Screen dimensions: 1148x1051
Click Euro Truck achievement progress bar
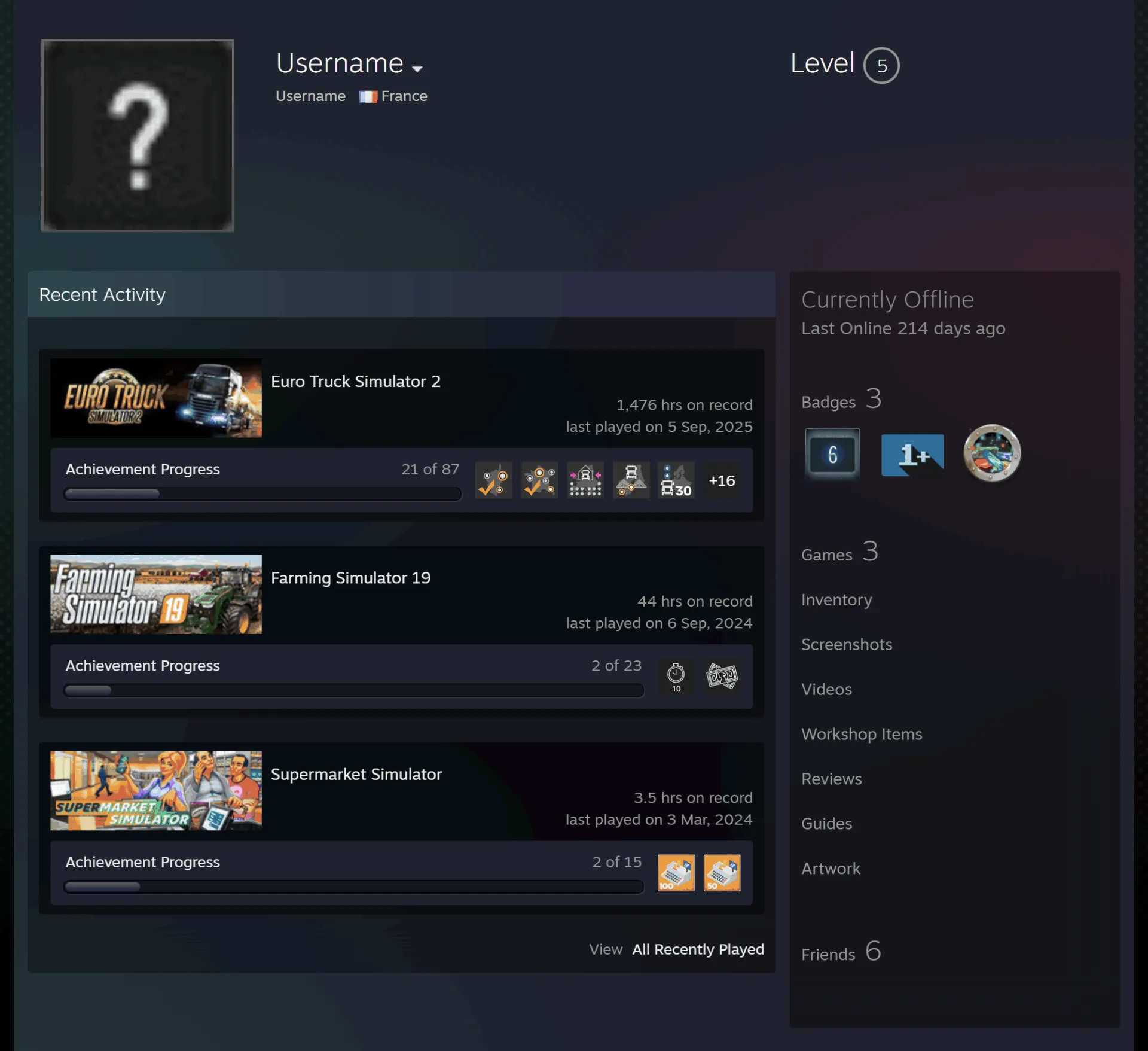coord(262,494)
